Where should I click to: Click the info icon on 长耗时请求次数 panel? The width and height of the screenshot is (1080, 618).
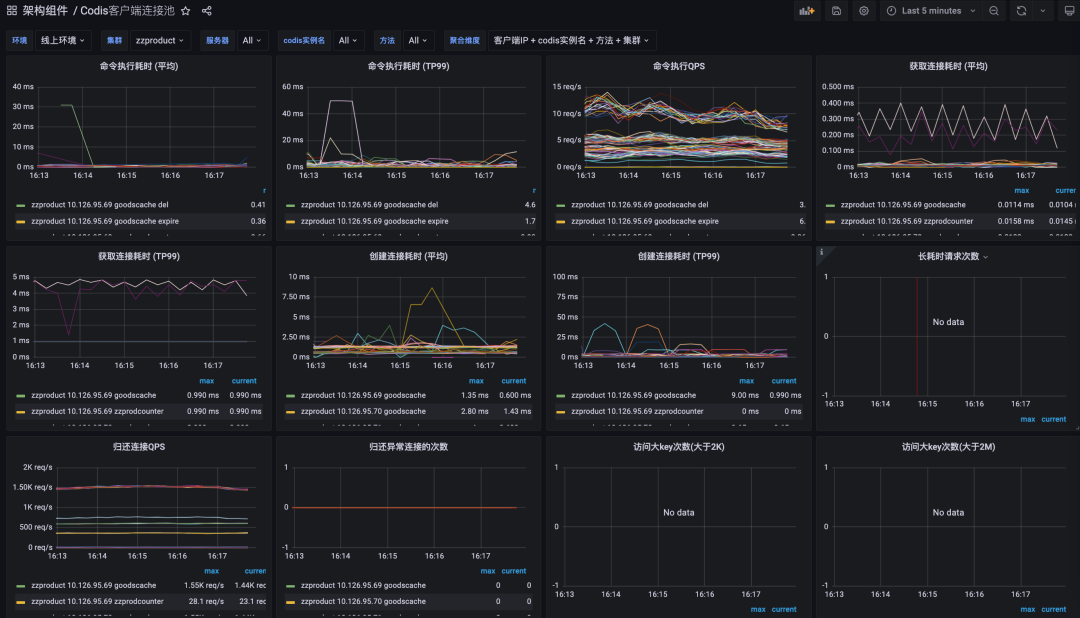click(821, 252)
